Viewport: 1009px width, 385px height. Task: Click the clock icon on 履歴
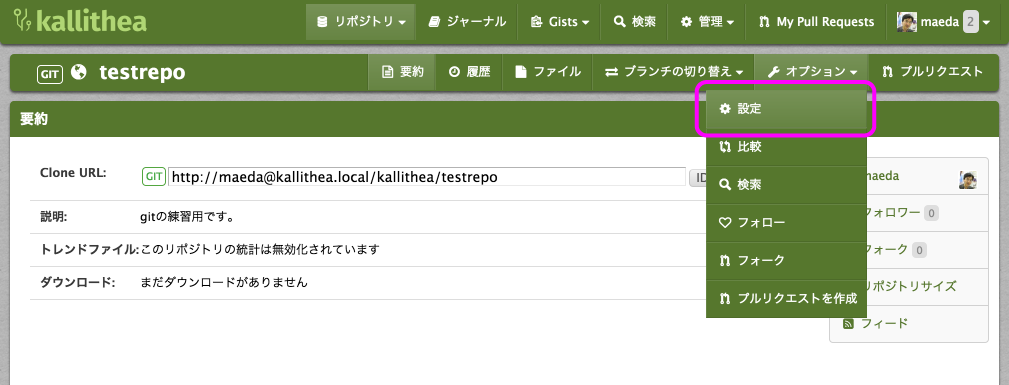point(454,72)
